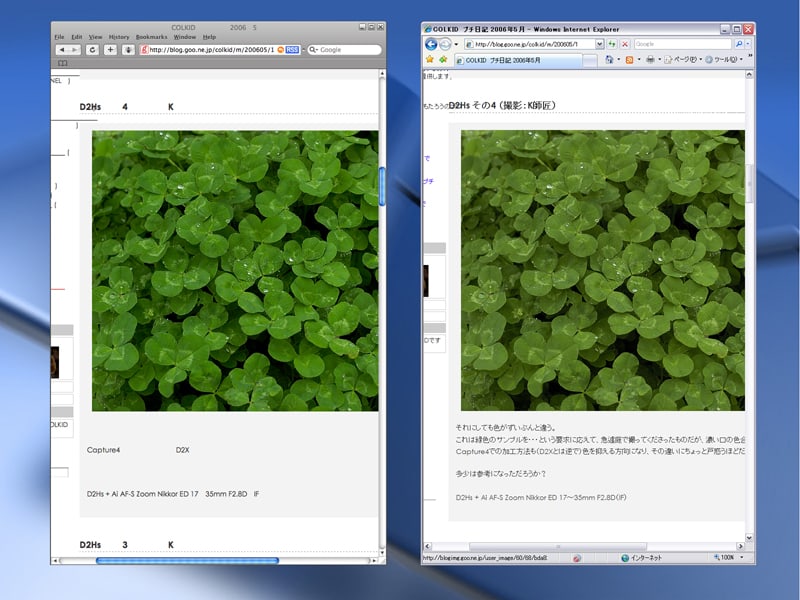Open the Bookmarks menu in Safari
The height and width of the screenshot is (600, 800).
point(152,37)
